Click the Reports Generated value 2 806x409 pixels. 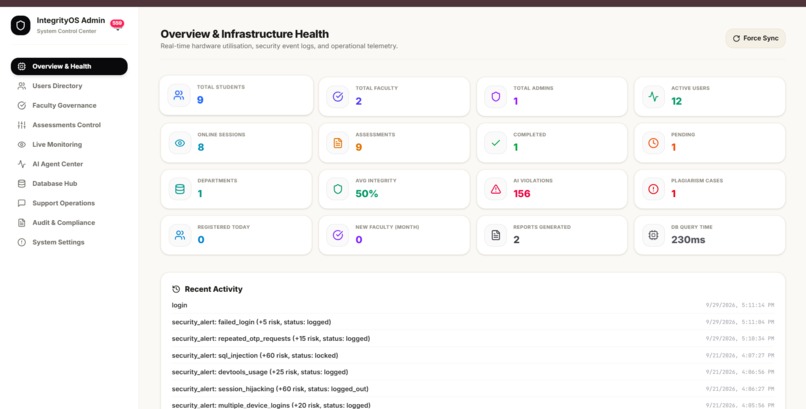516,240
